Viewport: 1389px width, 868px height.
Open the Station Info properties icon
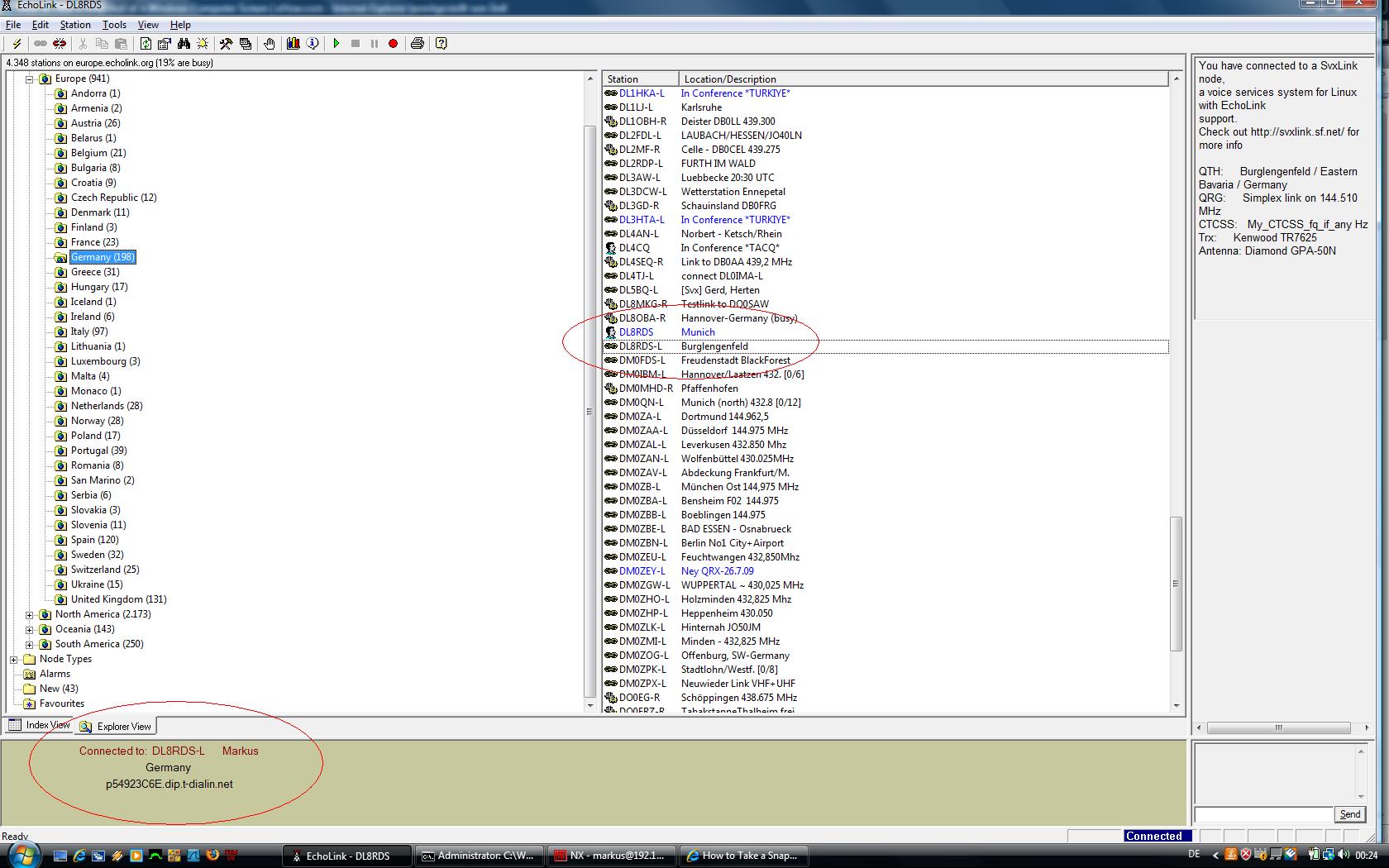(165, 44)
